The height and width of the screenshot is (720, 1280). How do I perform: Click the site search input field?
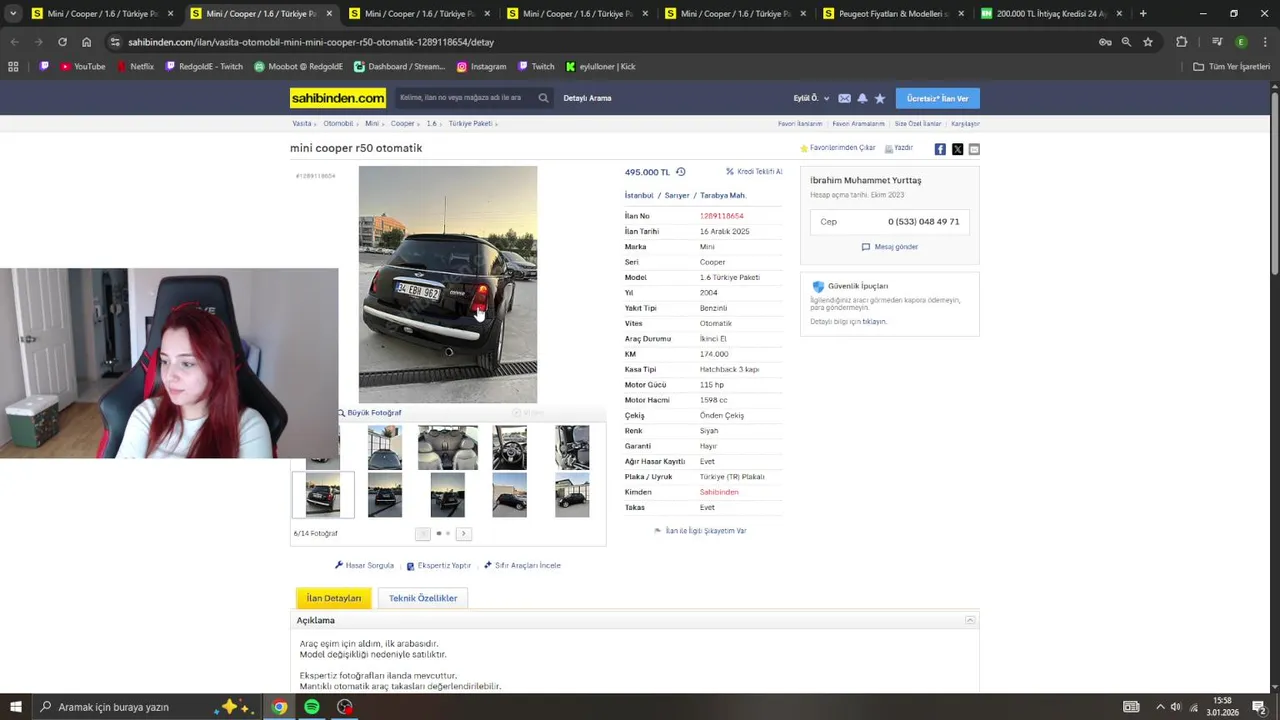click(463, 98)
